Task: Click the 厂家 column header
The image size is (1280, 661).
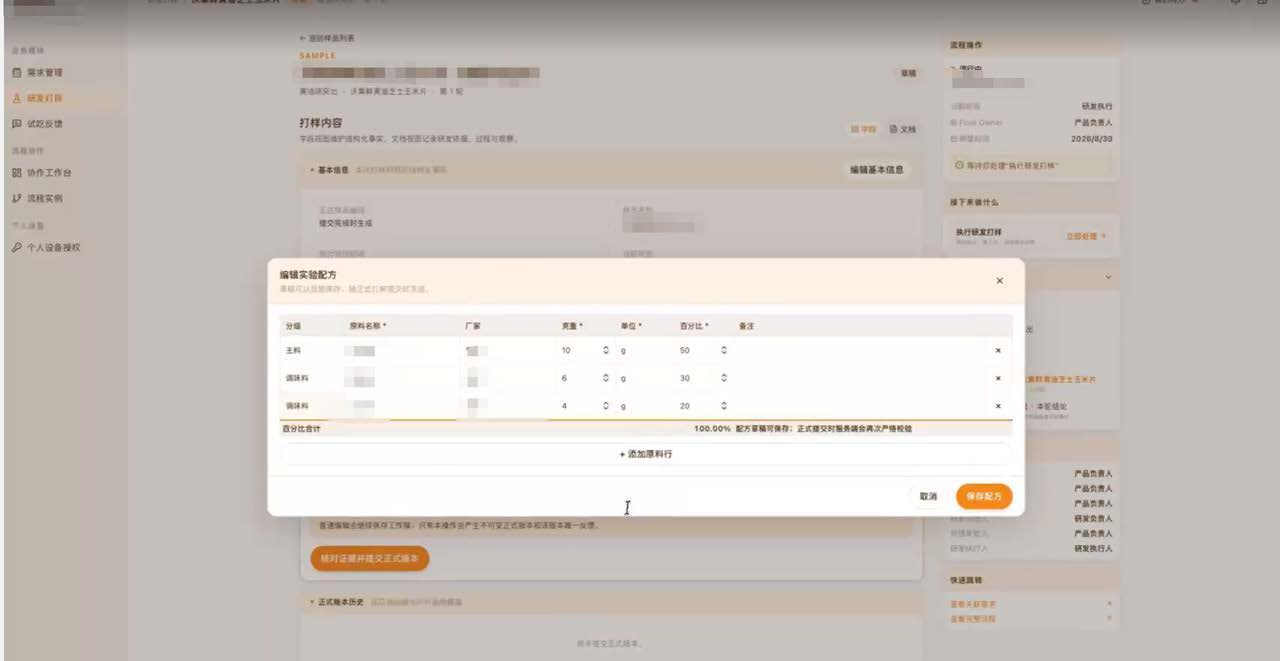Action: 473,326
